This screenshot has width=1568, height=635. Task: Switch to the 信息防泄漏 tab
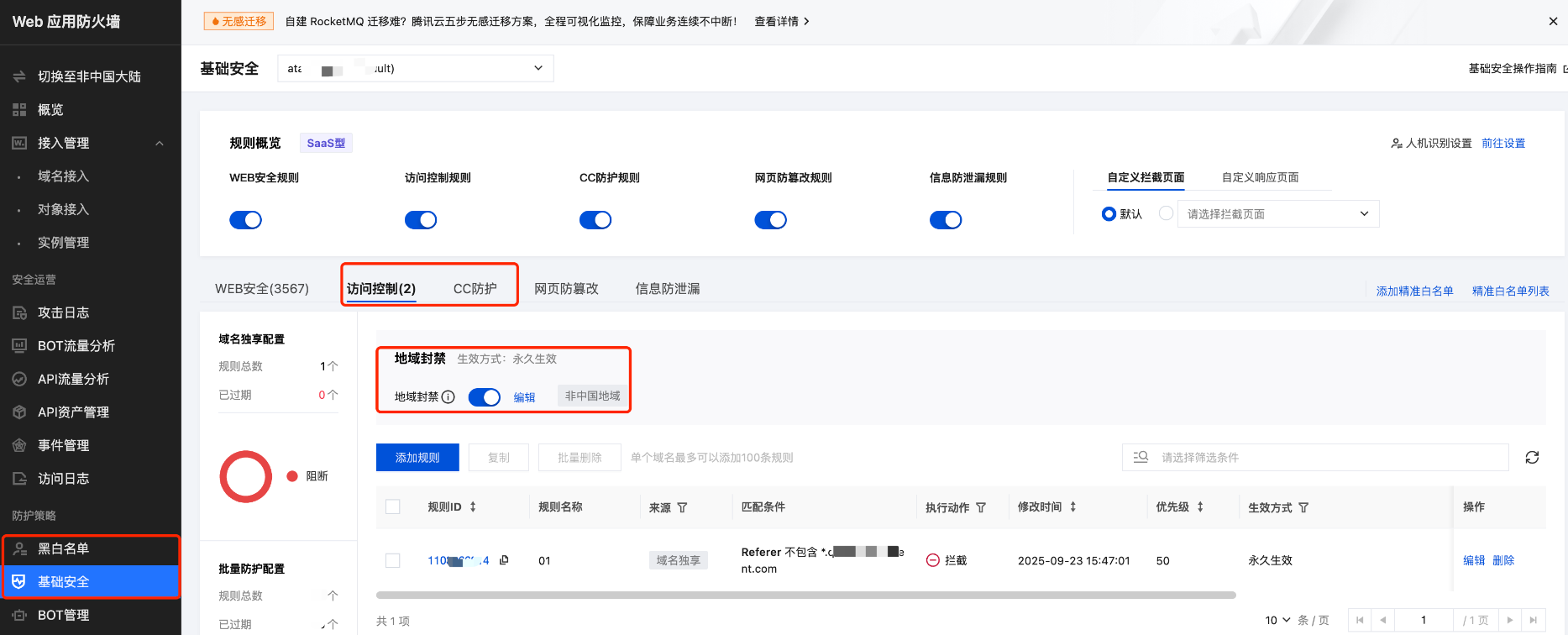tap(668, 289)
